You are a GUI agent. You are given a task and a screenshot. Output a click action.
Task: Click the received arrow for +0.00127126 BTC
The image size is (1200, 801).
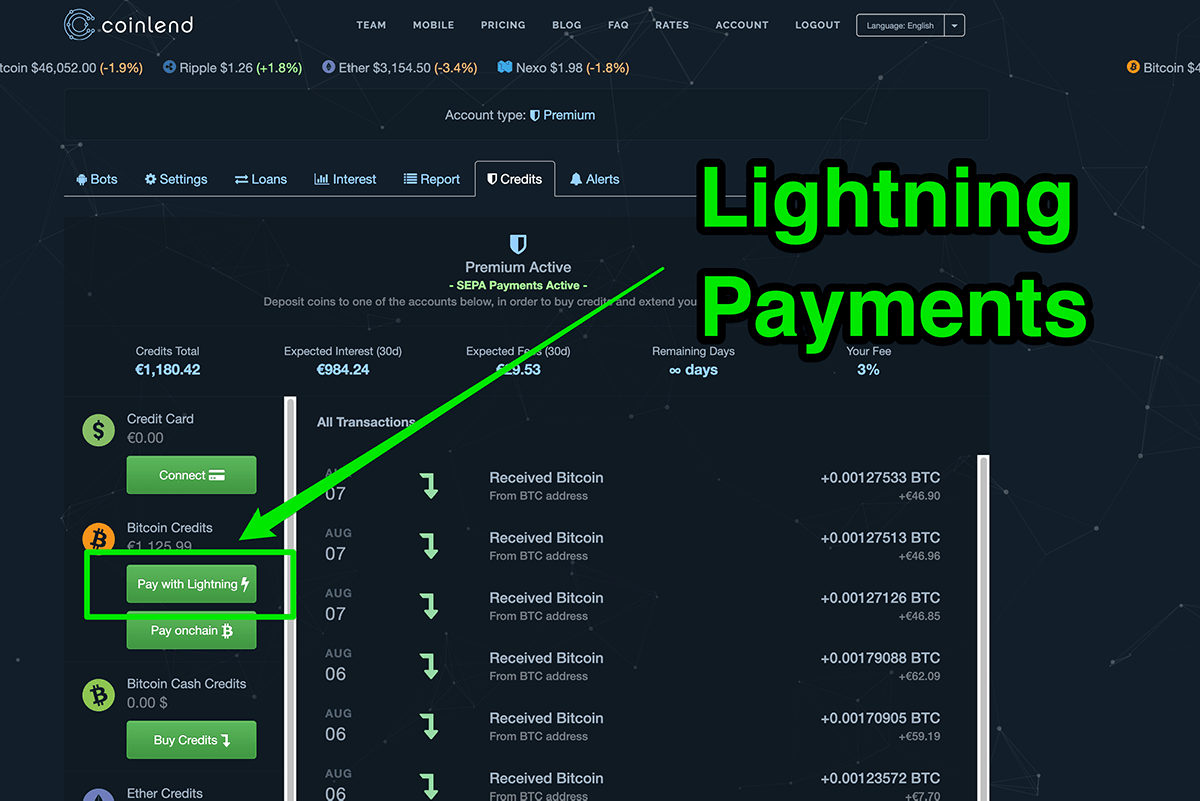pos(430,606)
